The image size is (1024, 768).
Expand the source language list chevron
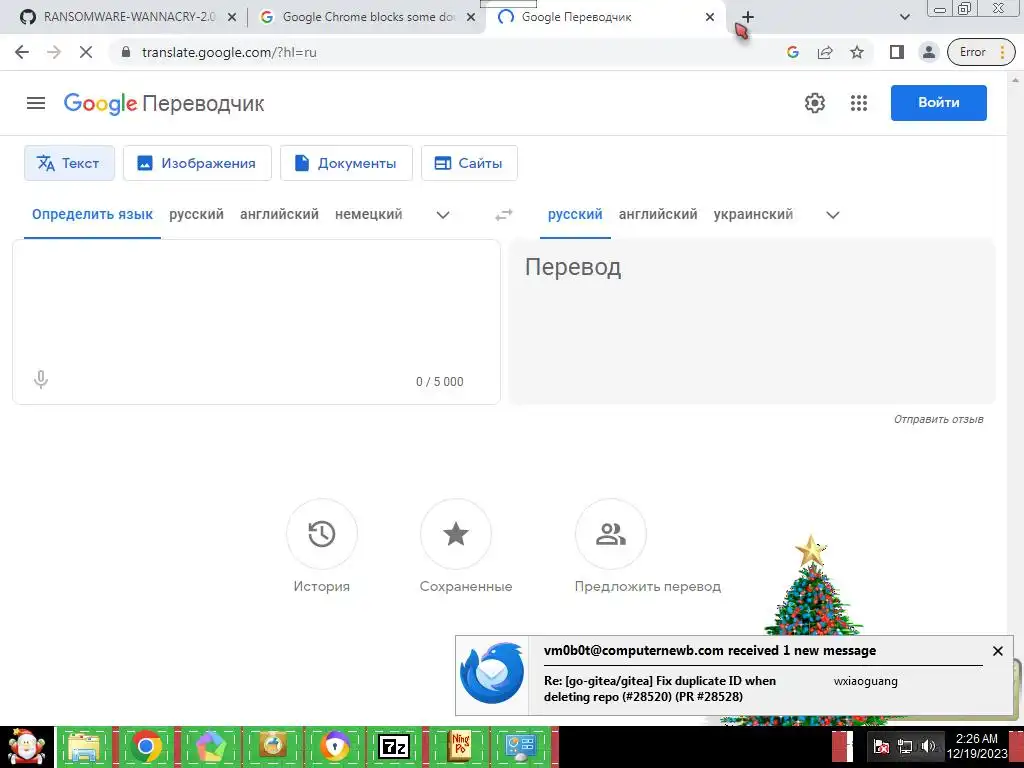[x=443, y=215]
